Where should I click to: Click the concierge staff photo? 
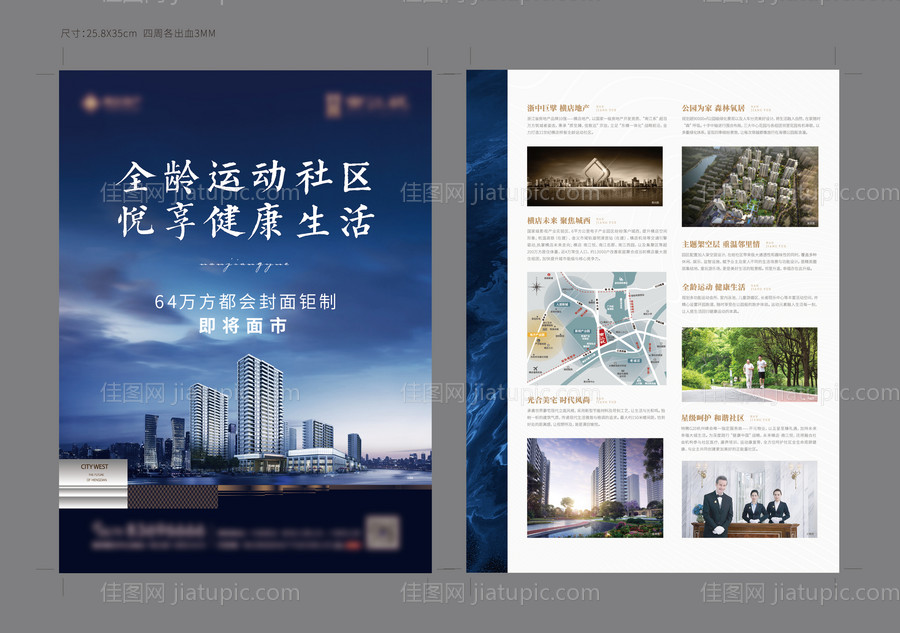click(749, 499)
